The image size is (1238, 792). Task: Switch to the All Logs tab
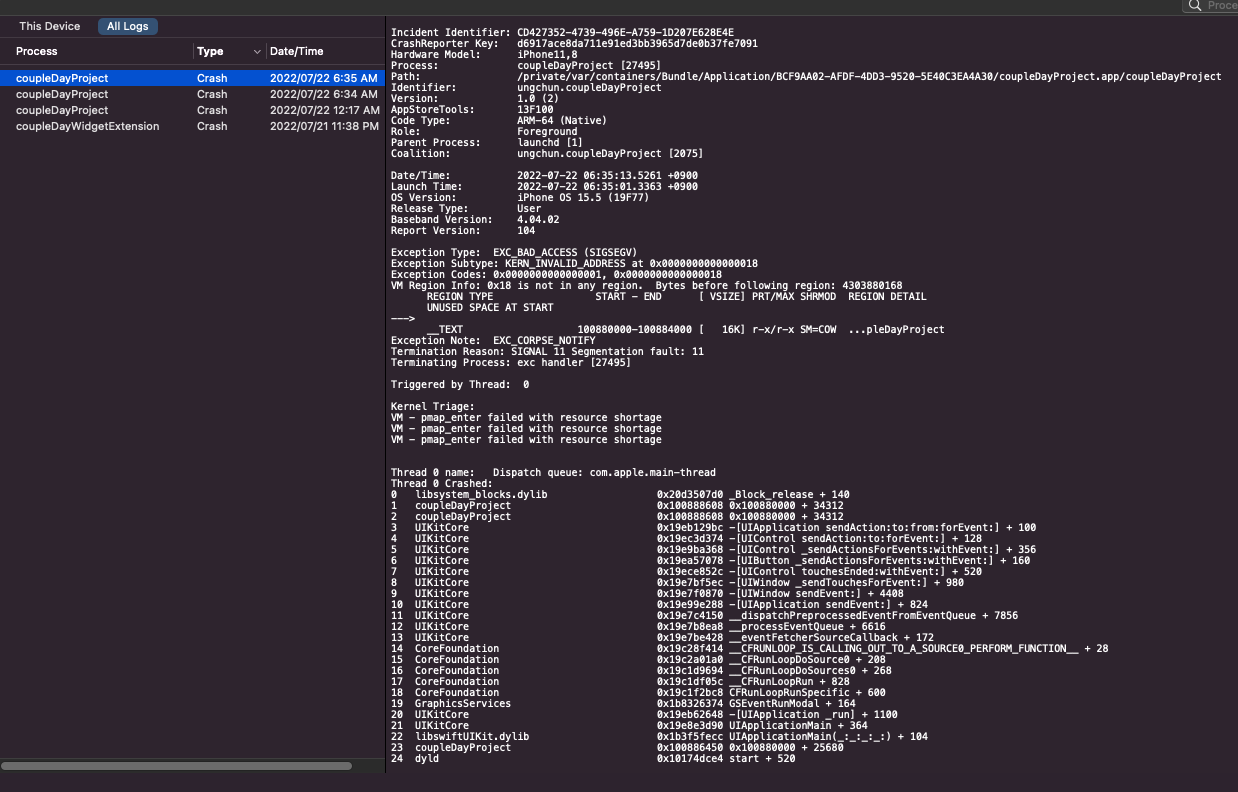(x=128, y=26)
